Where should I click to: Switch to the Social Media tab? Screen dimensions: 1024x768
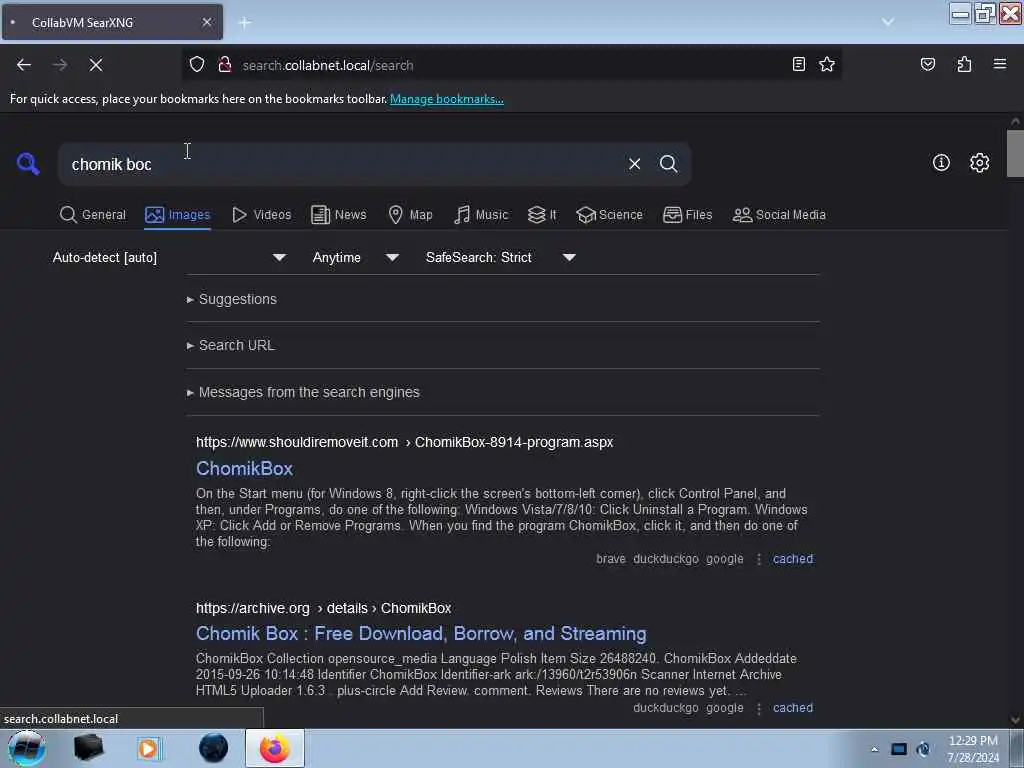tap(779, 215)
